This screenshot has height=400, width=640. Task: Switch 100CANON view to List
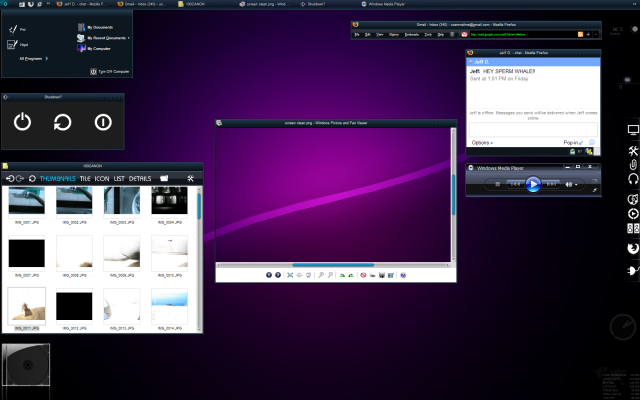point(119,178)
